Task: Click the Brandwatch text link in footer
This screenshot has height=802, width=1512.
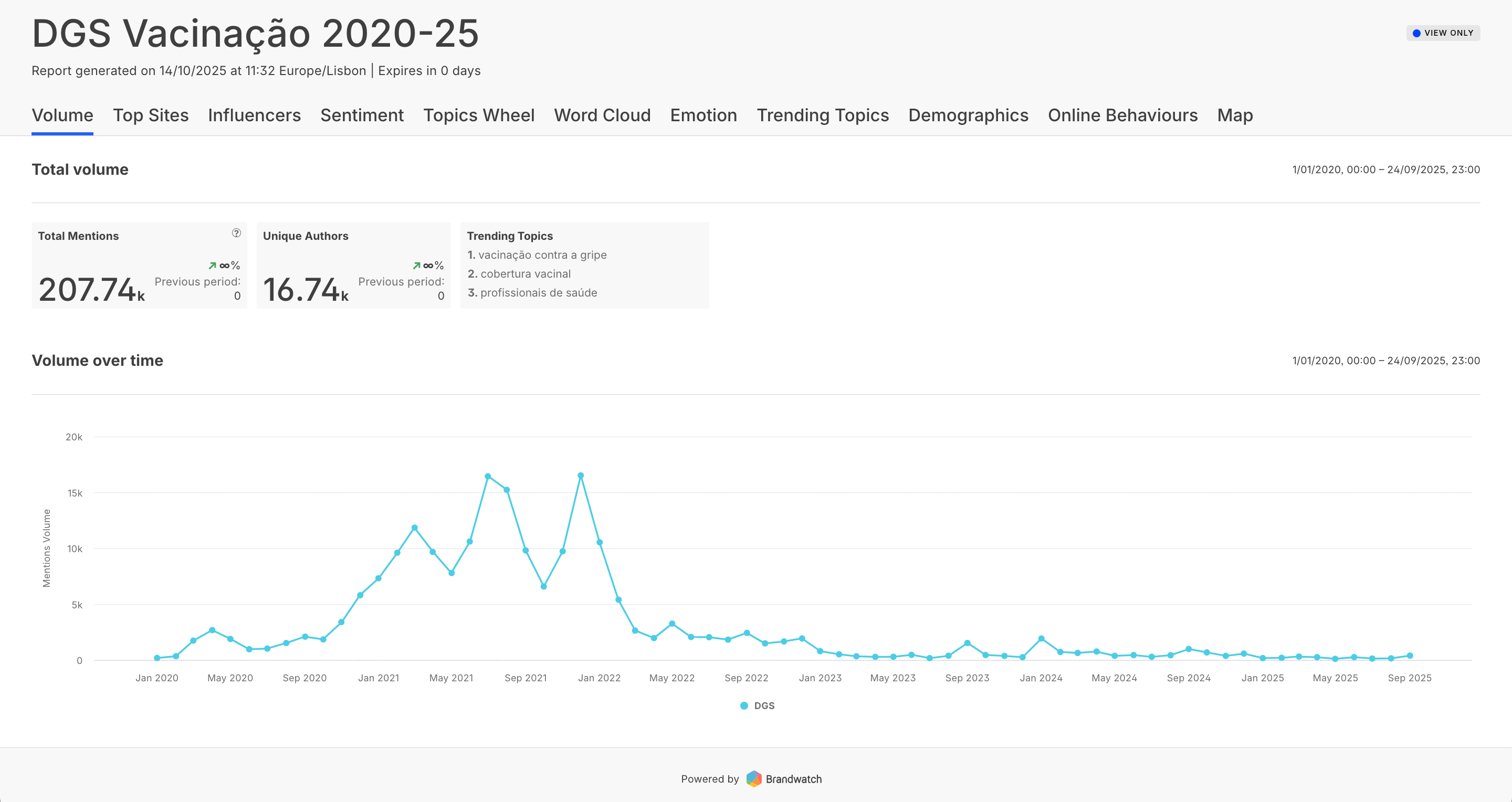Action: click(x=793, y=779)
